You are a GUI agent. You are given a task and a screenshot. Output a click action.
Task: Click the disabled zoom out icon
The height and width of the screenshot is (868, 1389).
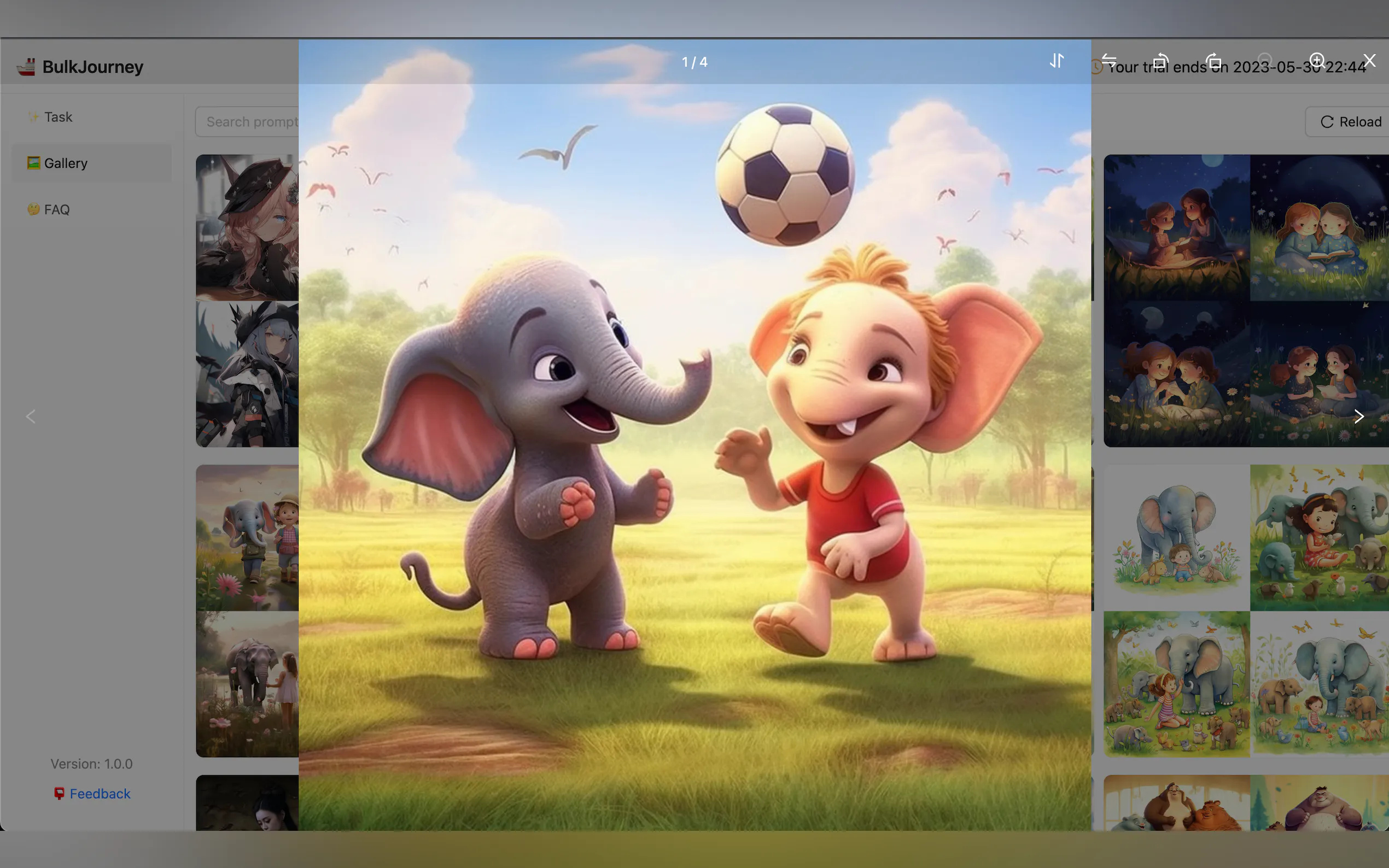pyautogui.click(x=1264, y=61)
